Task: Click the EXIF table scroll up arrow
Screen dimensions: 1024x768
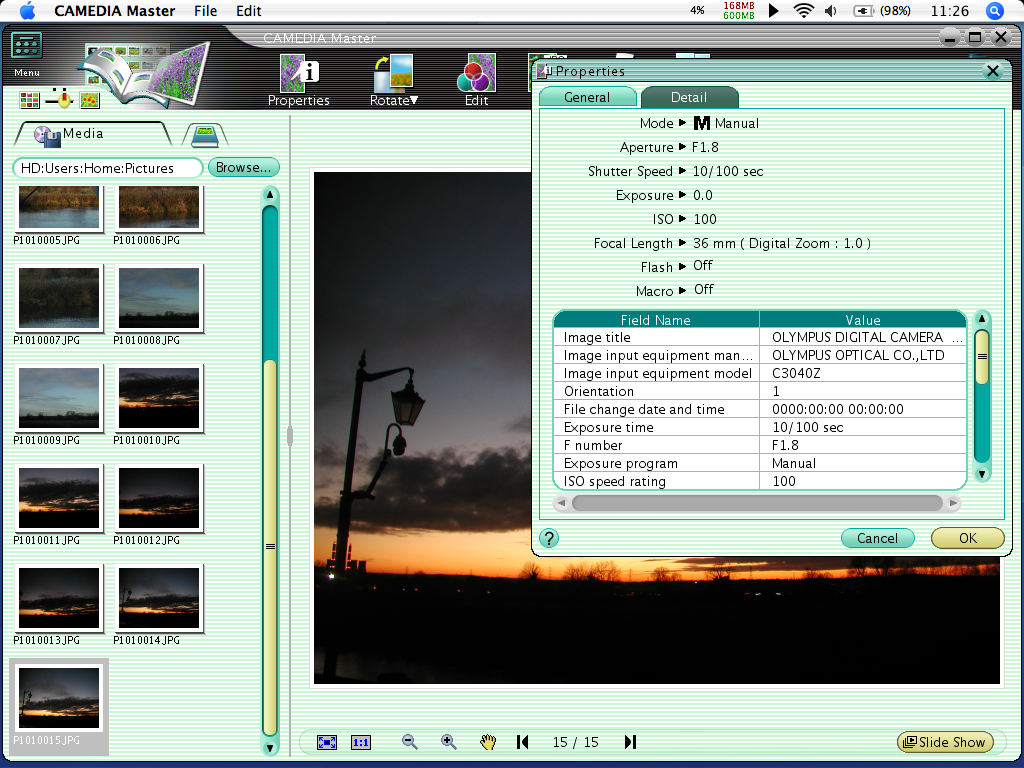Action: (982, 319)
